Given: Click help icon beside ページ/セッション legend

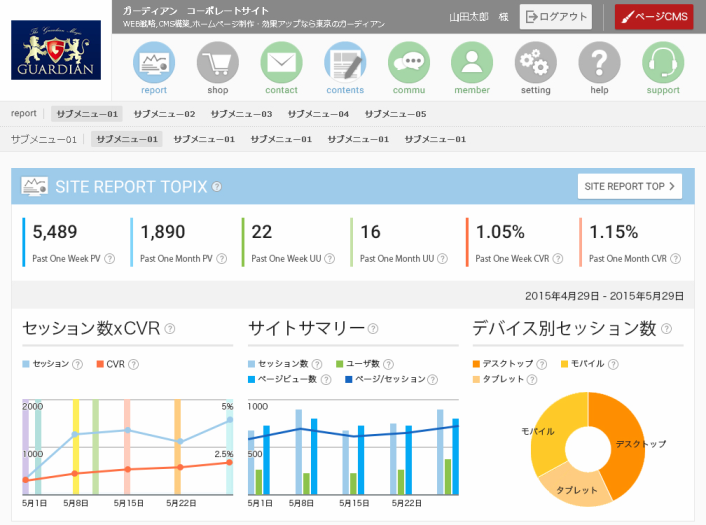Looking at the screenshot, I should click(x=432, y=380).
